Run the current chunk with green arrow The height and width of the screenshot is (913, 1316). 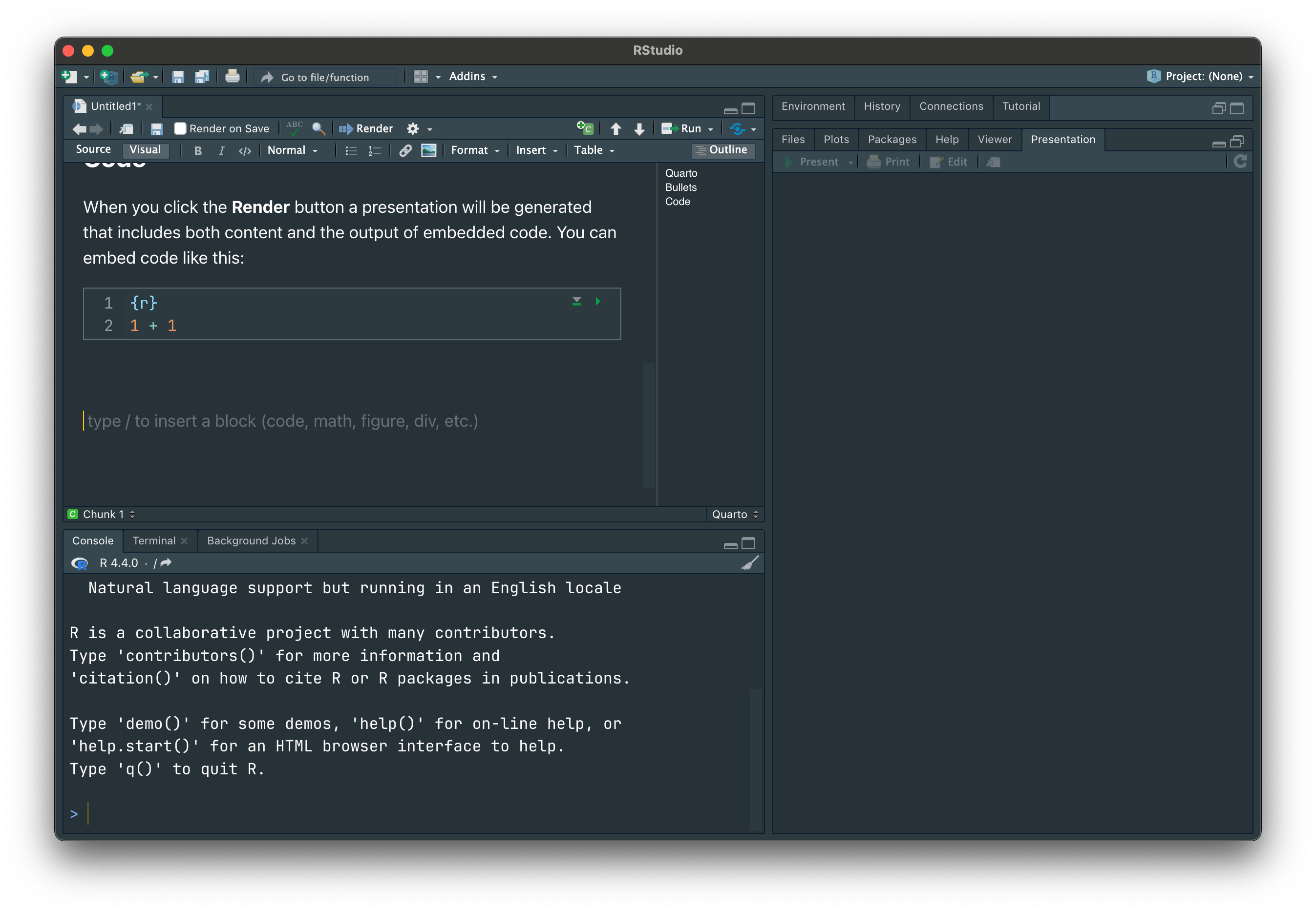pos(597,301)
